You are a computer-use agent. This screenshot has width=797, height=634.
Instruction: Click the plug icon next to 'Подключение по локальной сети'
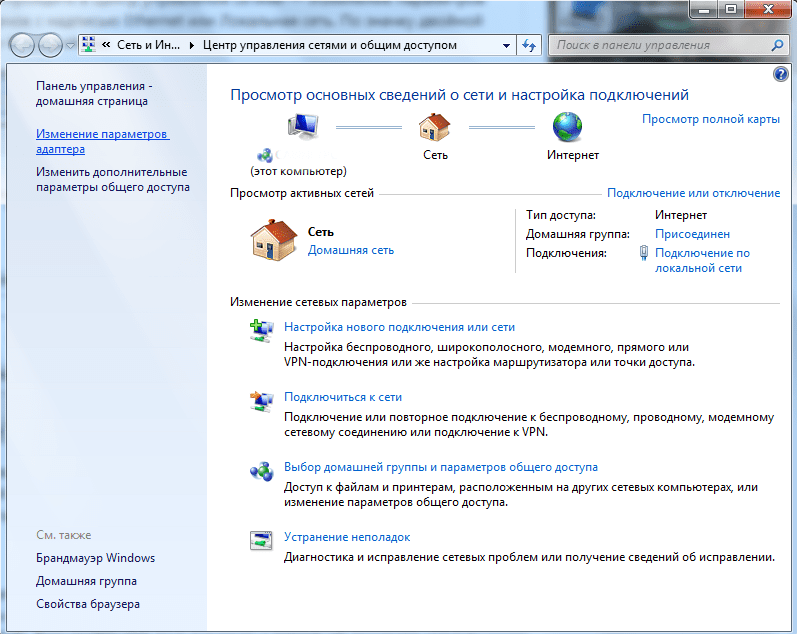point(643,253)
